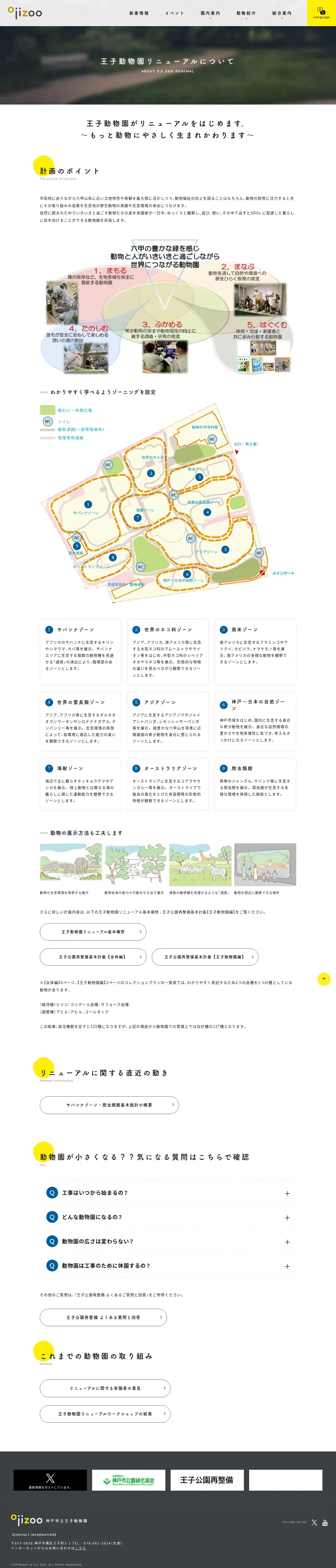Click the giraffe and zebra illustration
The width and height of the screenshot is (336, 1568).
pos(200,864)
